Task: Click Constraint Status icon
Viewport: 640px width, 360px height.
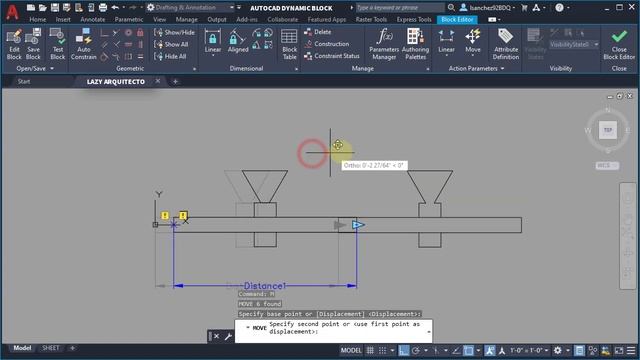Action: [x=308, y=56]
